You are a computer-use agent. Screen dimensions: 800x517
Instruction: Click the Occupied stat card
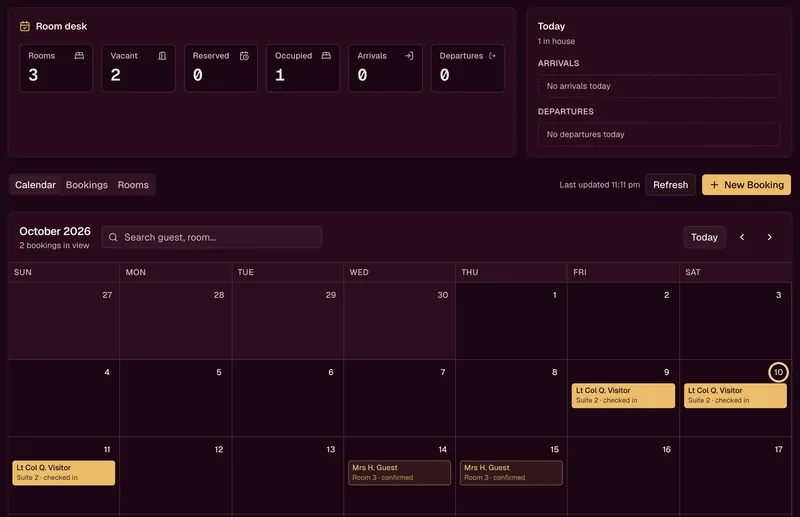coord(303,68)
